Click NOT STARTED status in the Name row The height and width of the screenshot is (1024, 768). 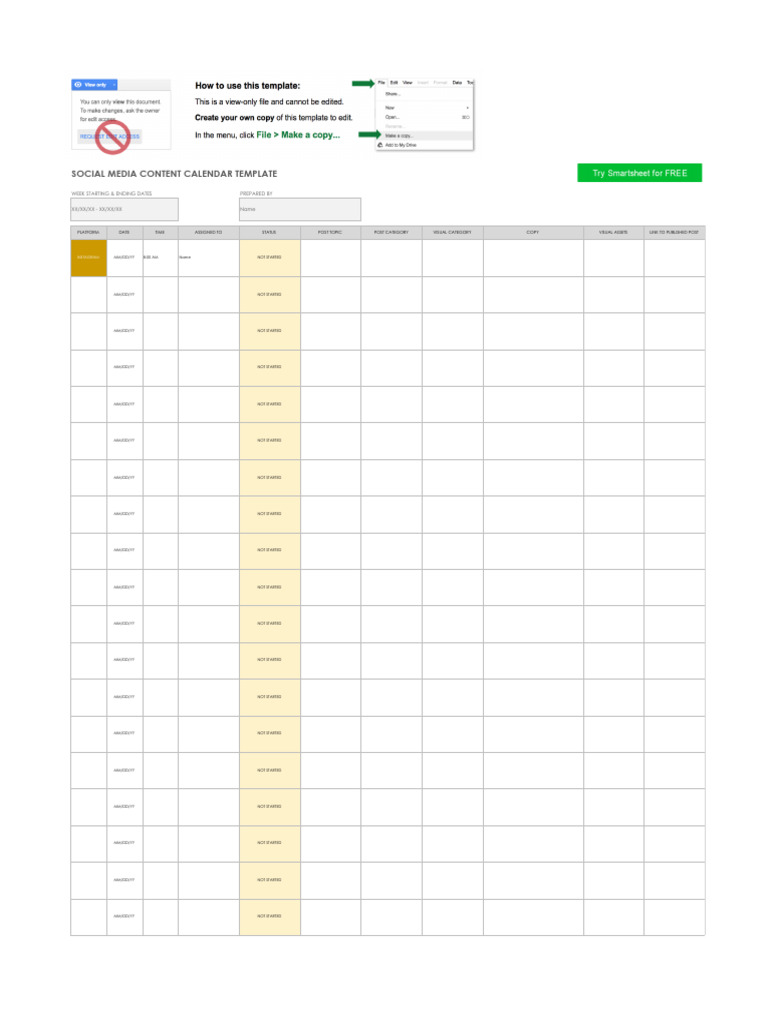270,258
